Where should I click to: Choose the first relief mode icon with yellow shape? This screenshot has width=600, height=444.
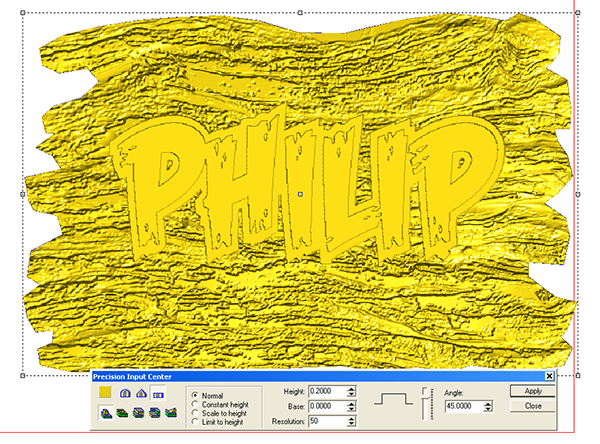pyautogui.click(x=106, y=413)
